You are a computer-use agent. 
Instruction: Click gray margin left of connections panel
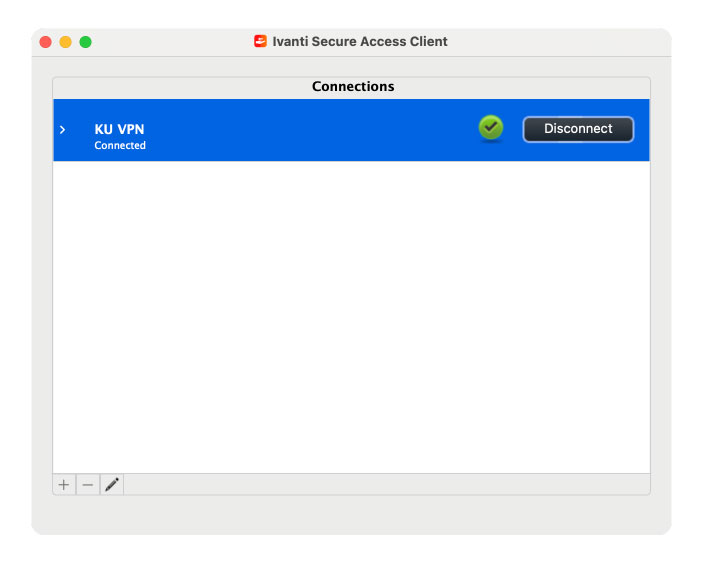[x=42, y=300]
